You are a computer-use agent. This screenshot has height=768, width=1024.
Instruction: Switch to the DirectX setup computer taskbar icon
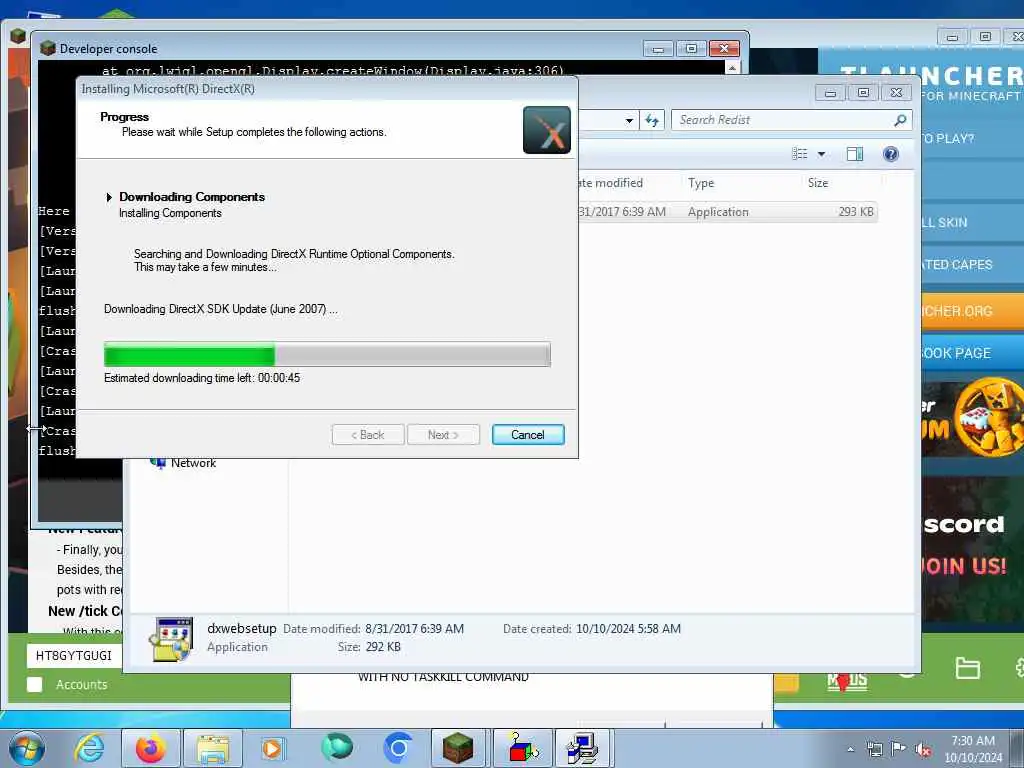583,748
